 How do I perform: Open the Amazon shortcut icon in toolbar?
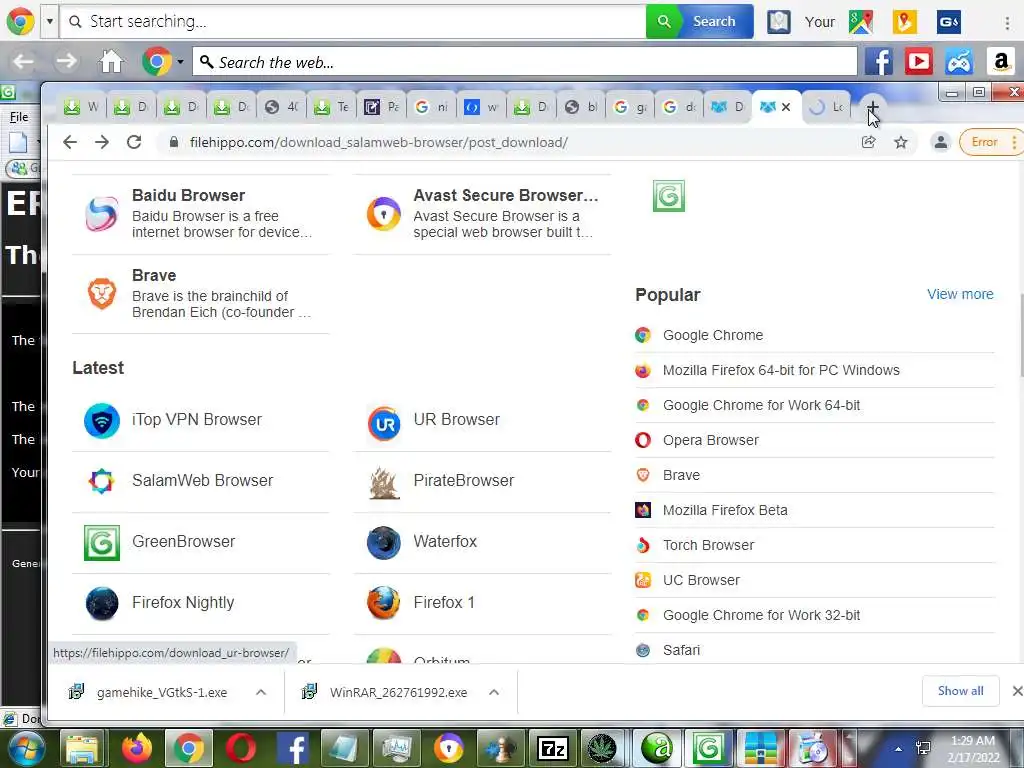(x=1000, y=62)
